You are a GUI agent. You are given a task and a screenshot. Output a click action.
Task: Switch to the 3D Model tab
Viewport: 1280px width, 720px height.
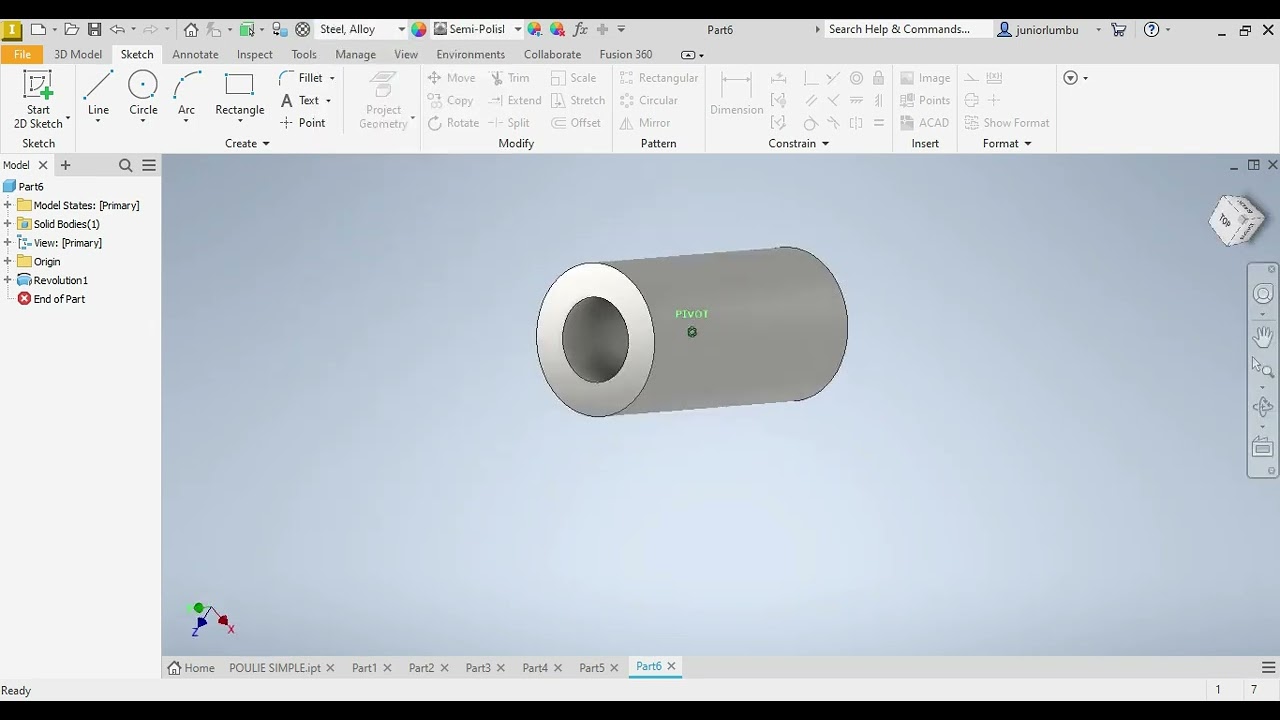coord(78,54)
